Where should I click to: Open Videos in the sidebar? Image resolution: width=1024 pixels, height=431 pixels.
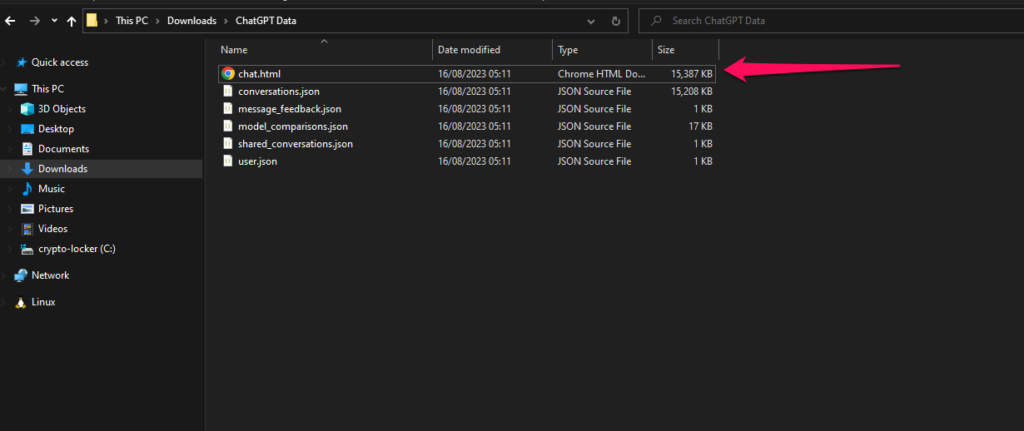52,229
